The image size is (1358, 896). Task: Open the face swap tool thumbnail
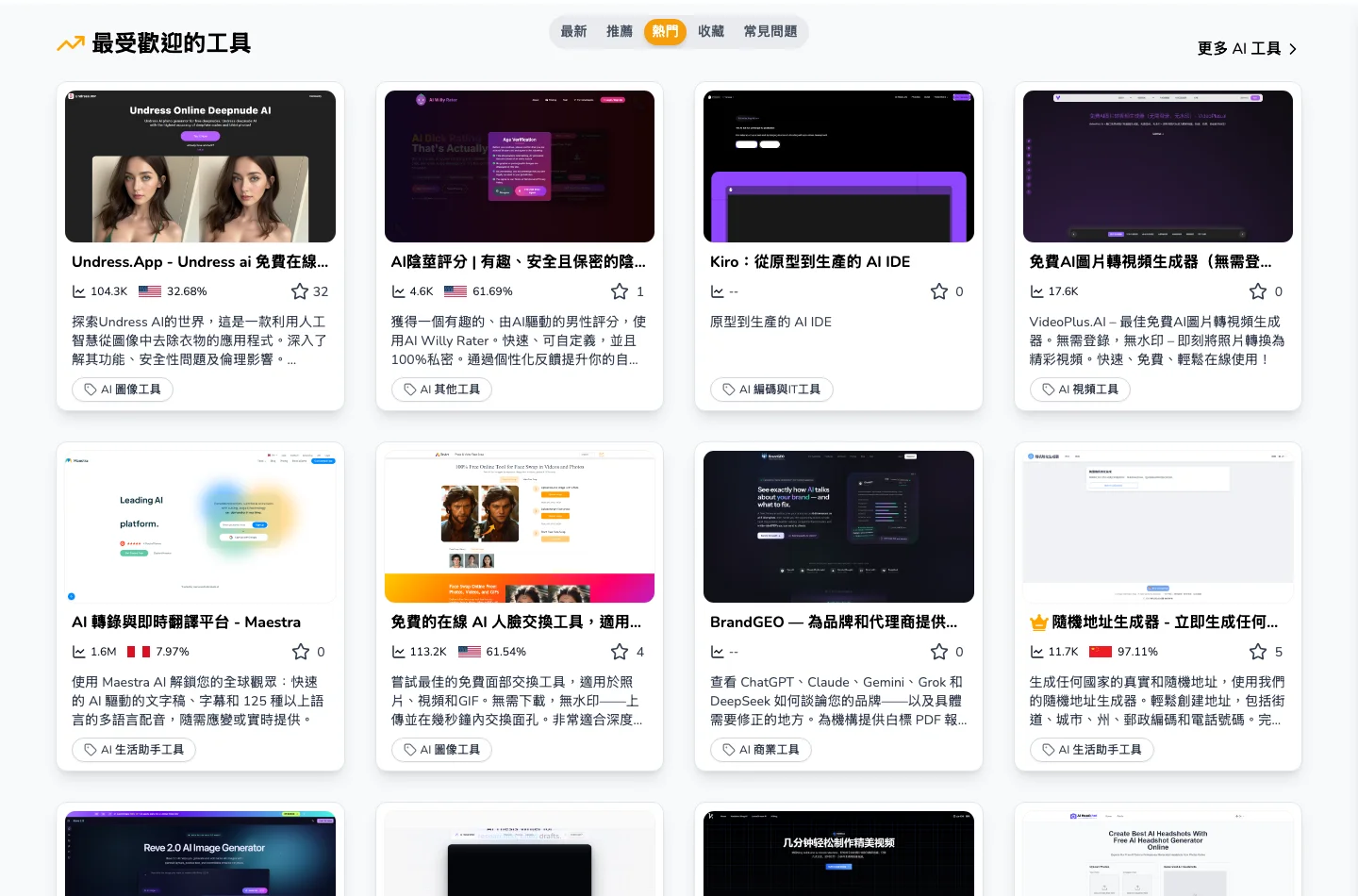(520, 526)
